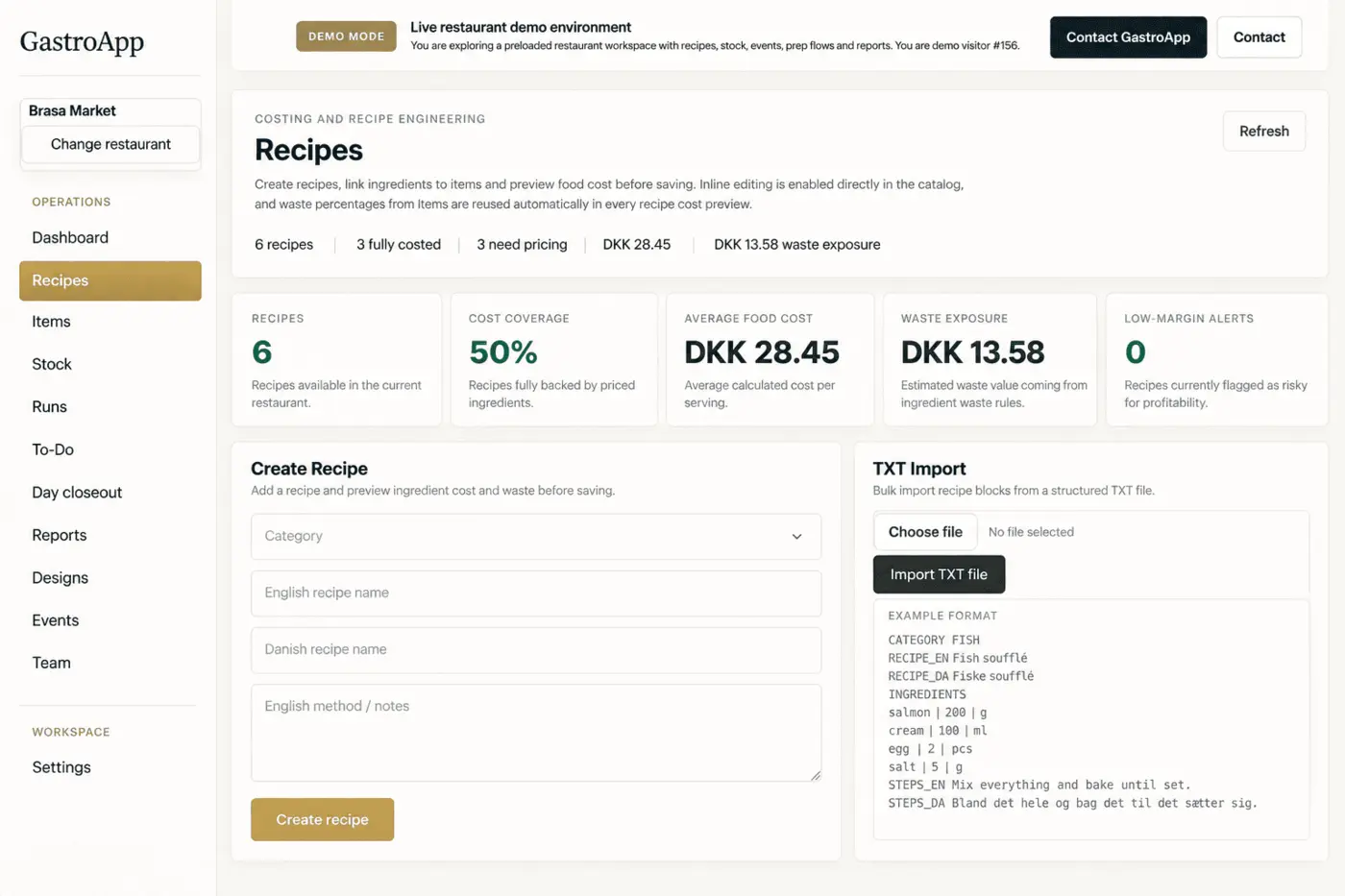Click the Contact GastroApp button
This screenshot has width=1345, height=896.
click(x=1128, y=37)
